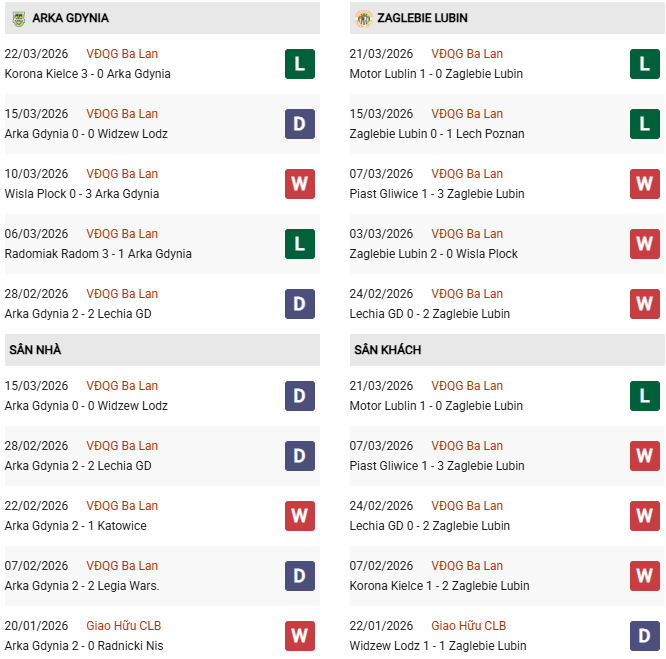Click the Giao Hữu CLB label dated 20/01/2026
Viewport: 666px width, 659px height.
(x=120, y=626)
